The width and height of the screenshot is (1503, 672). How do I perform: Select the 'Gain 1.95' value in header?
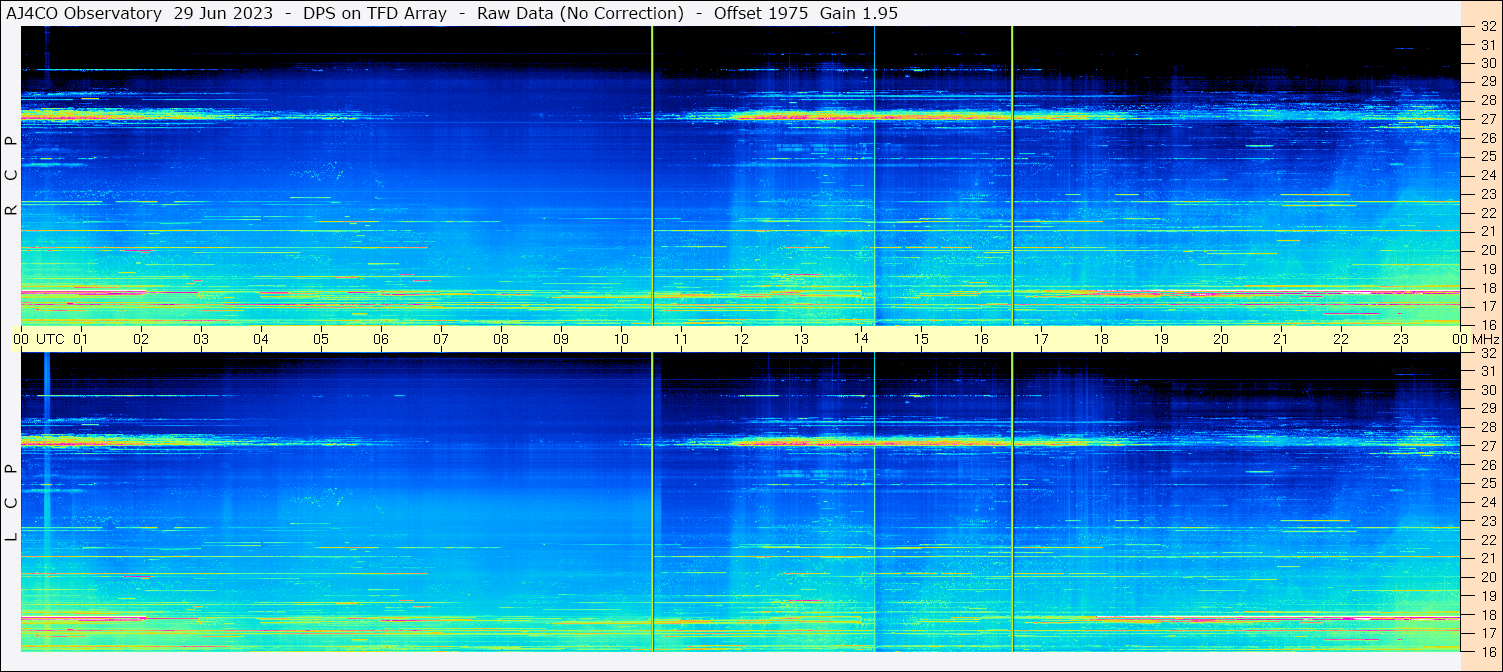[x=859, y=13]
